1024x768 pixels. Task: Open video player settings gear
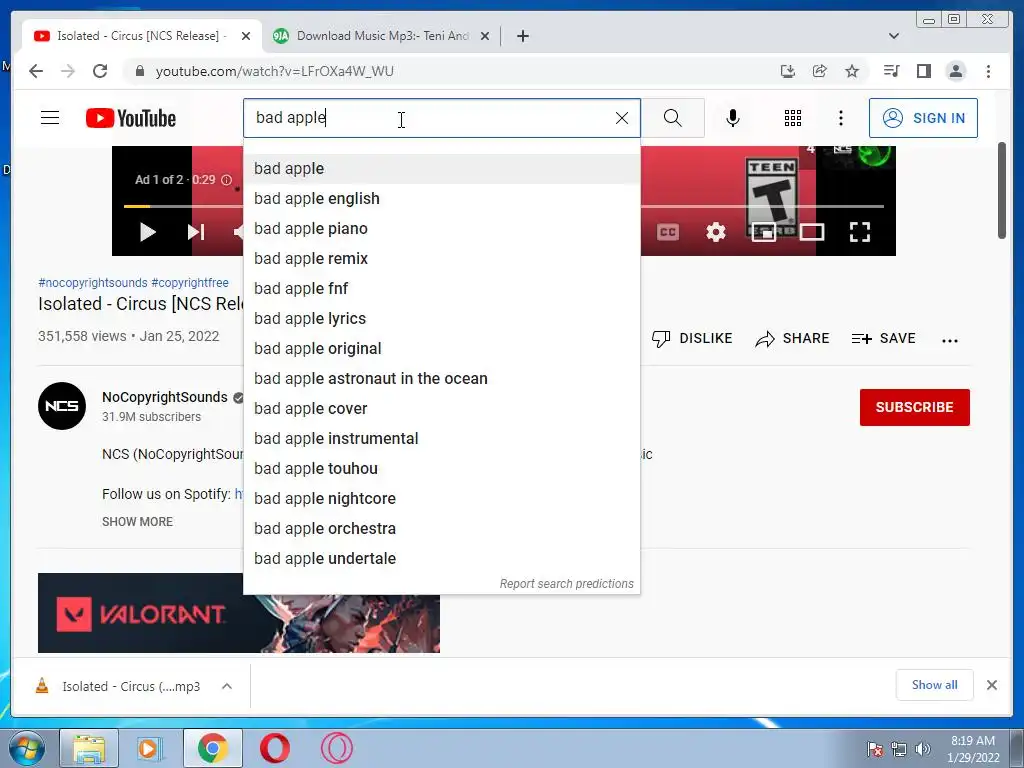pyautogui.click(x=716, y=232)
